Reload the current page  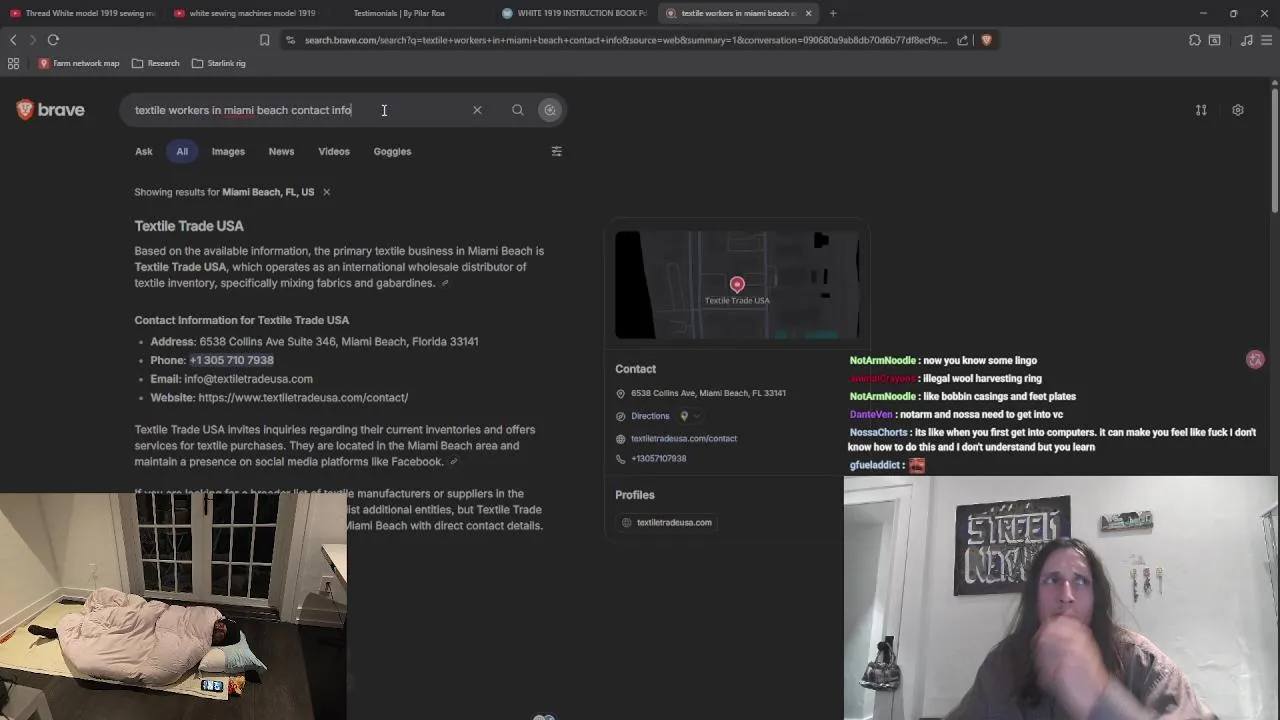53,40
